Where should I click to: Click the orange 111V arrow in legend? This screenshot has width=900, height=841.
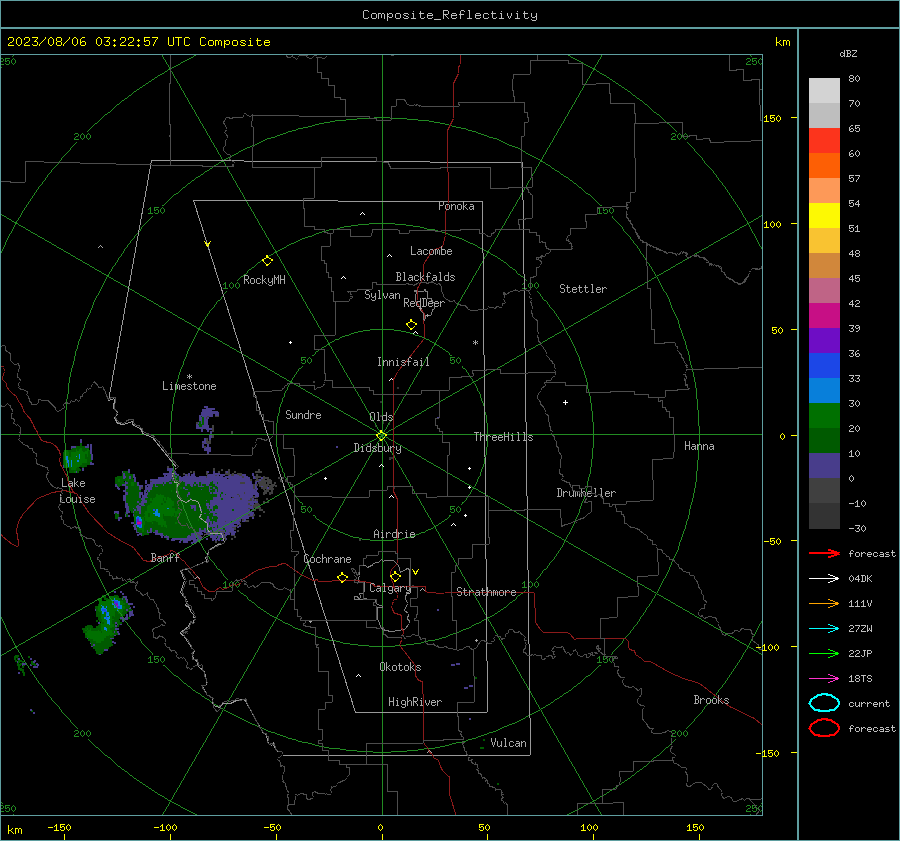[x=824, y=603]
